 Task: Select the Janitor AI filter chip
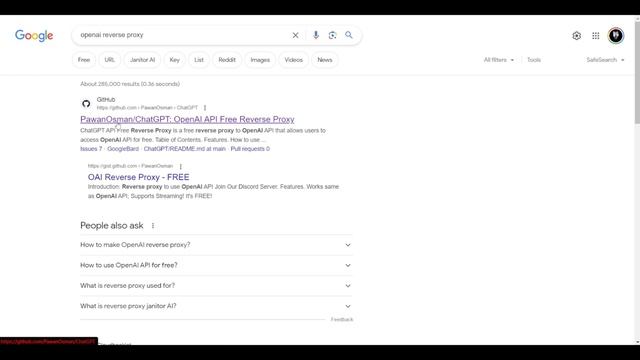coord(142,60)
